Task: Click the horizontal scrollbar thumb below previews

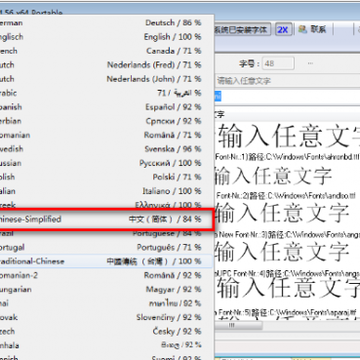Action: coord(240,325)
